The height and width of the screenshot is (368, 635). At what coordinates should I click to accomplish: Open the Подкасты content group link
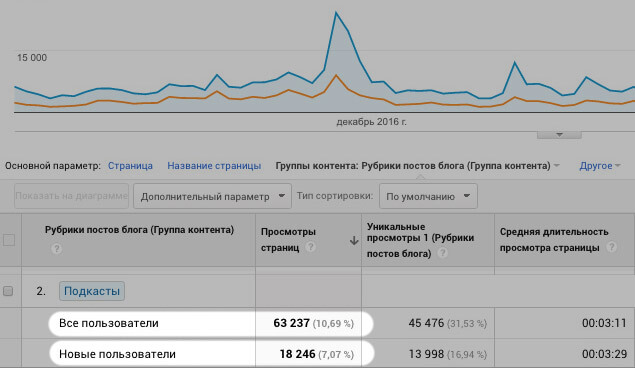92,291
